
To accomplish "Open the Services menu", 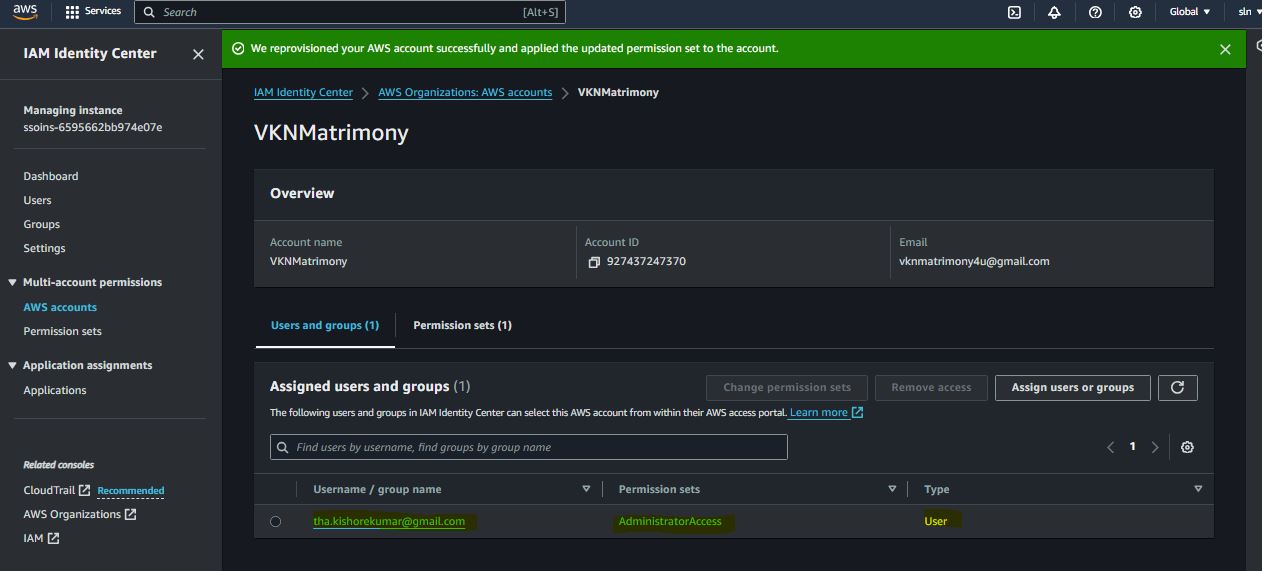I will (93, 12).
